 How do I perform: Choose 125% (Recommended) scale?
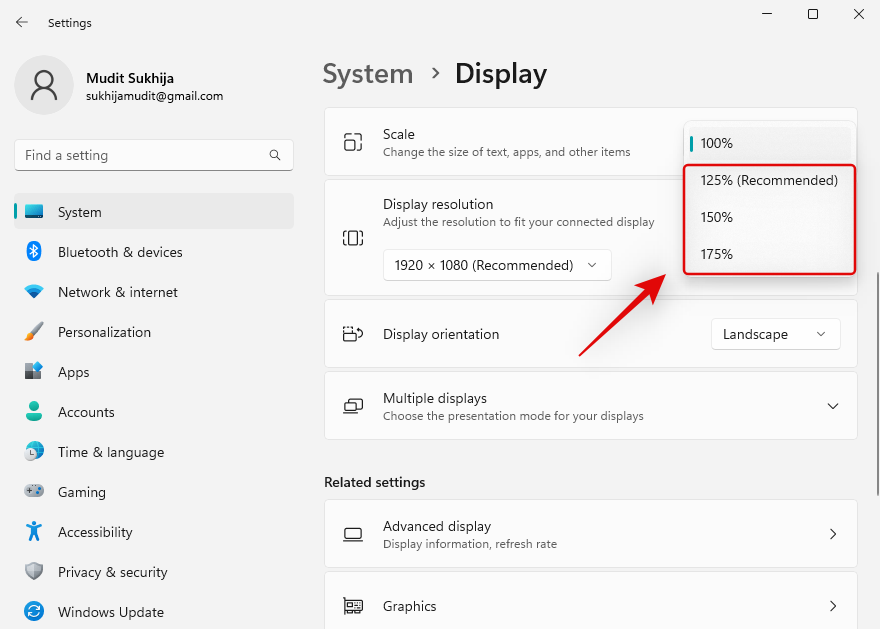770,180
